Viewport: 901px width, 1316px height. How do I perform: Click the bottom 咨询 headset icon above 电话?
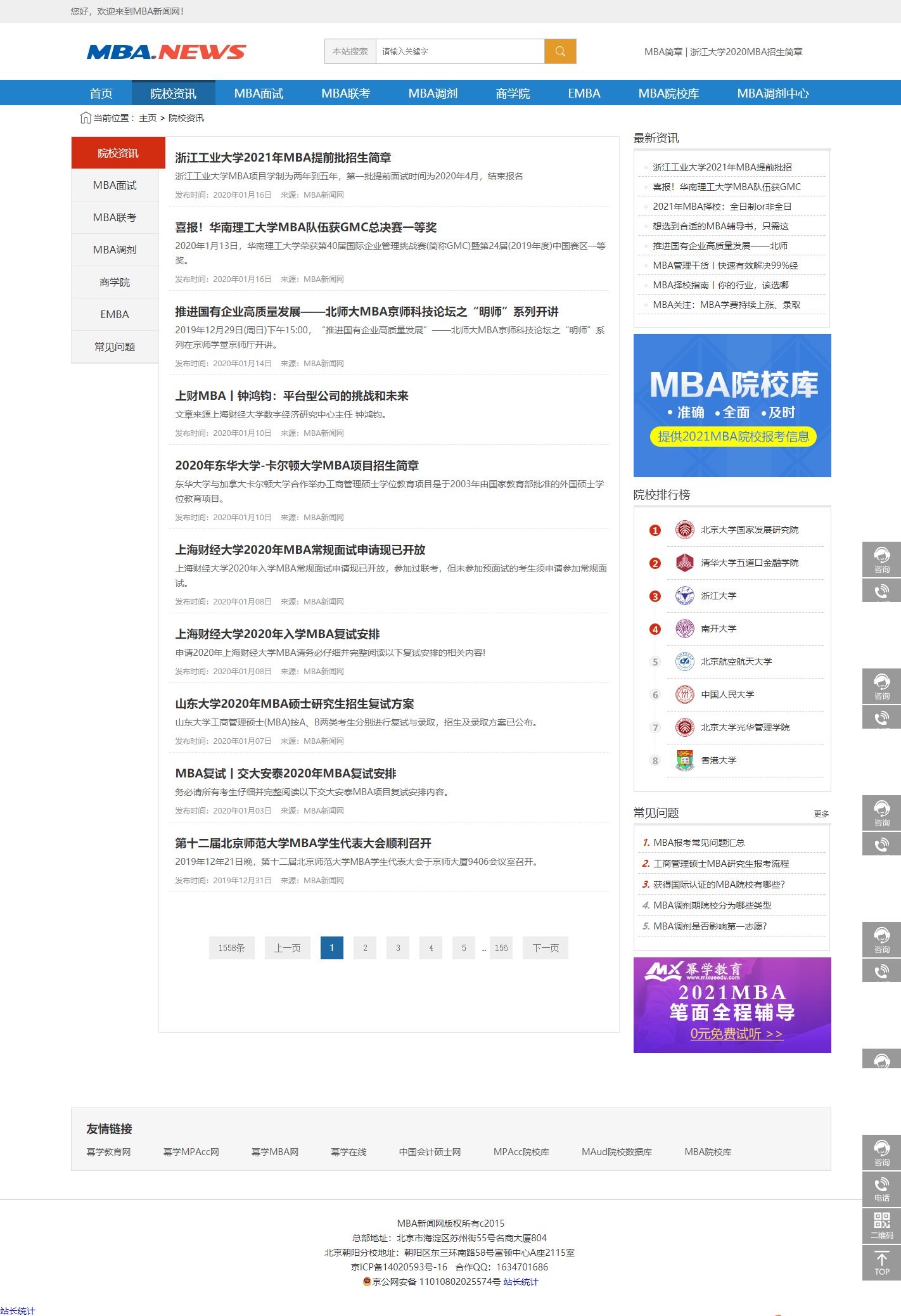pyautogui.click(x=881, y=1153)
